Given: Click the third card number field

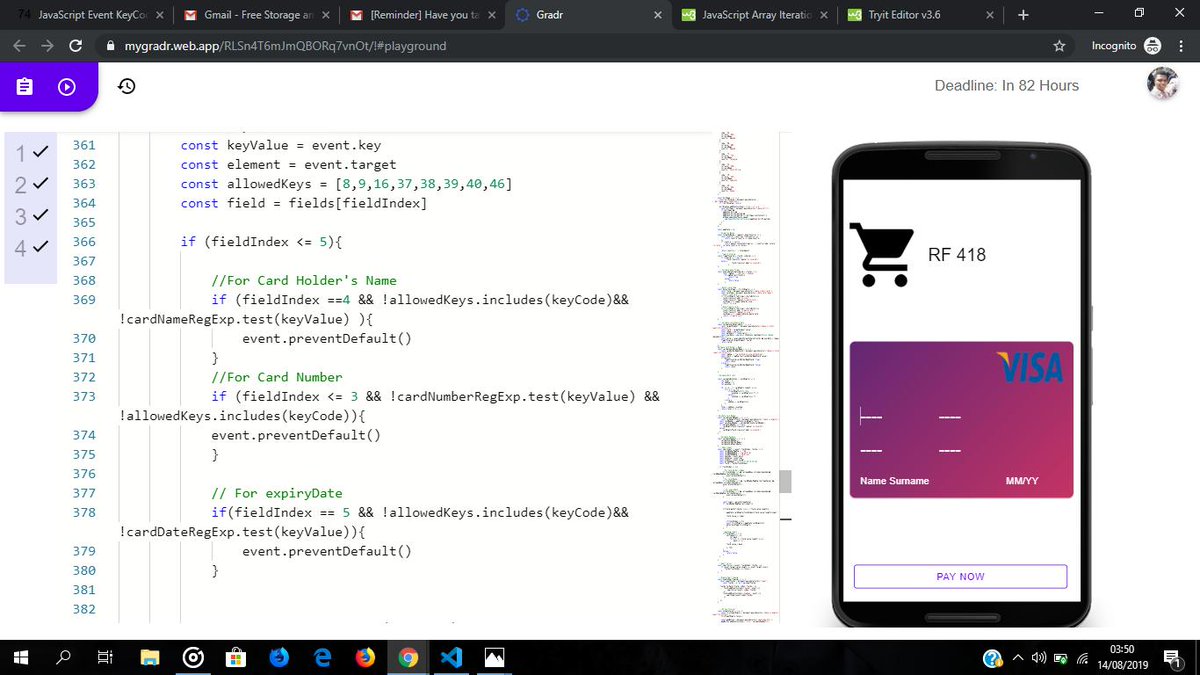Looking at the screenshot, I should click(871, 451).
